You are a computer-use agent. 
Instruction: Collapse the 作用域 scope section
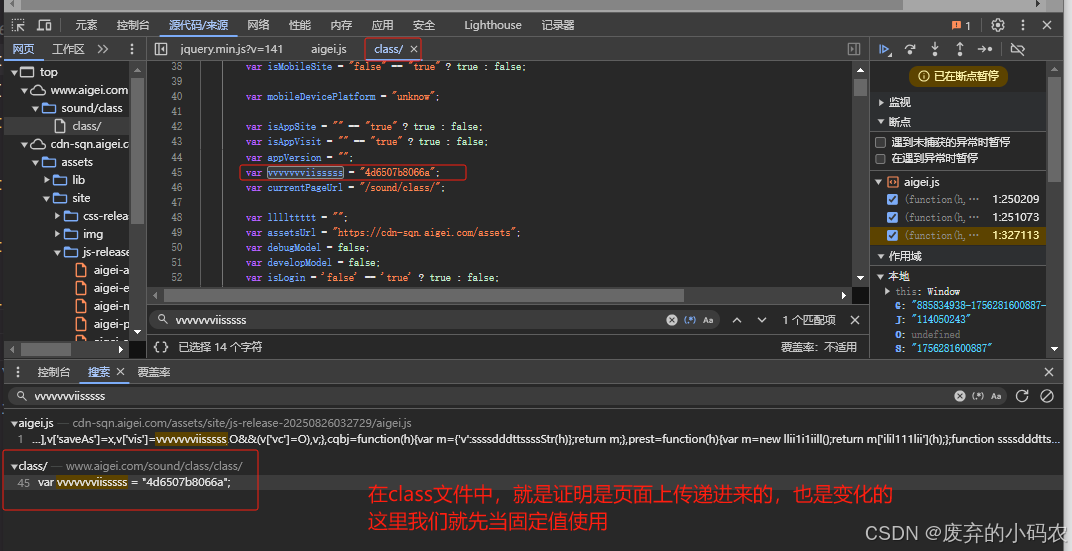pos(881,256)
